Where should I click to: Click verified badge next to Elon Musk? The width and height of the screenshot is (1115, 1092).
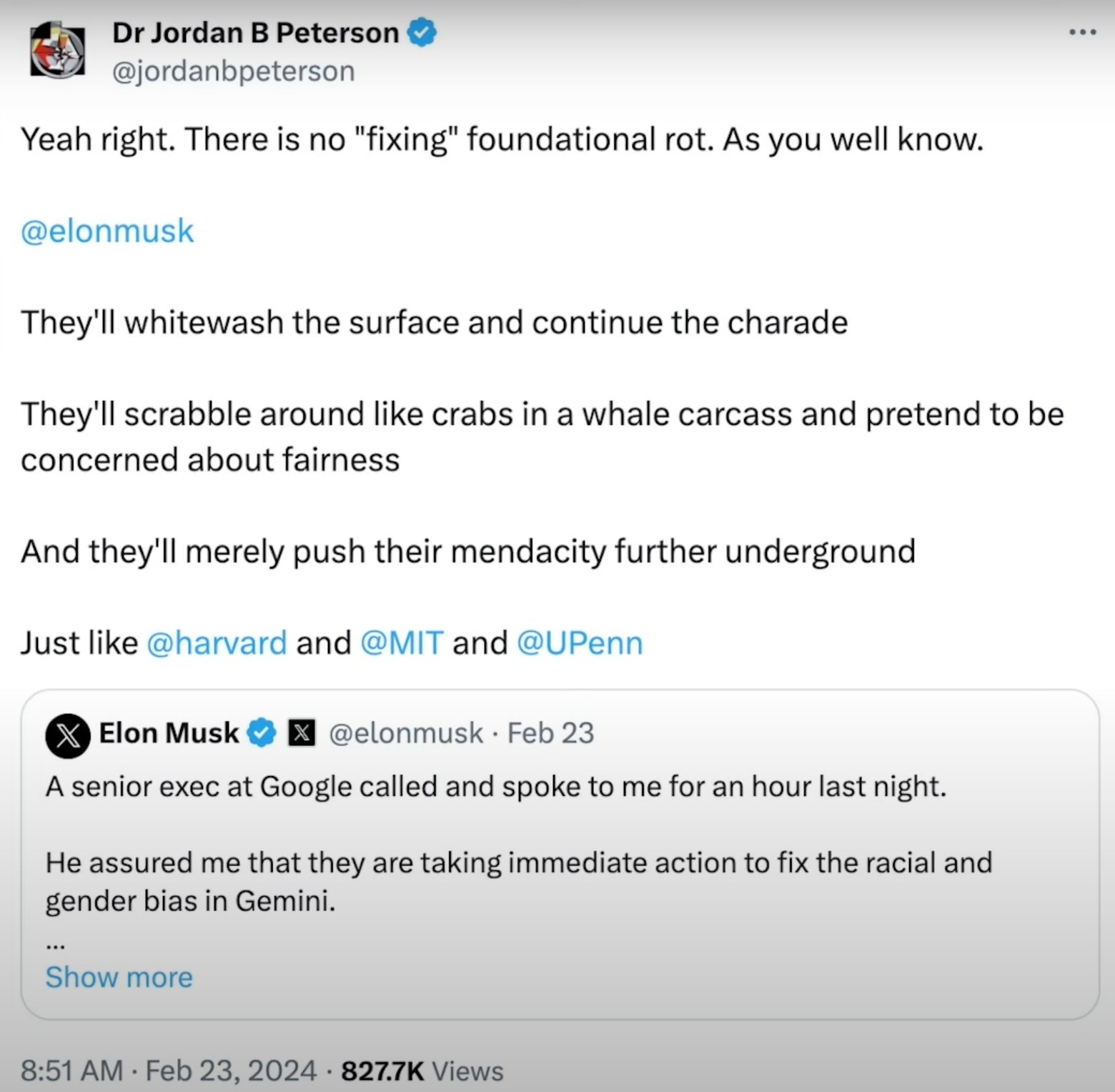coord(262,733)
